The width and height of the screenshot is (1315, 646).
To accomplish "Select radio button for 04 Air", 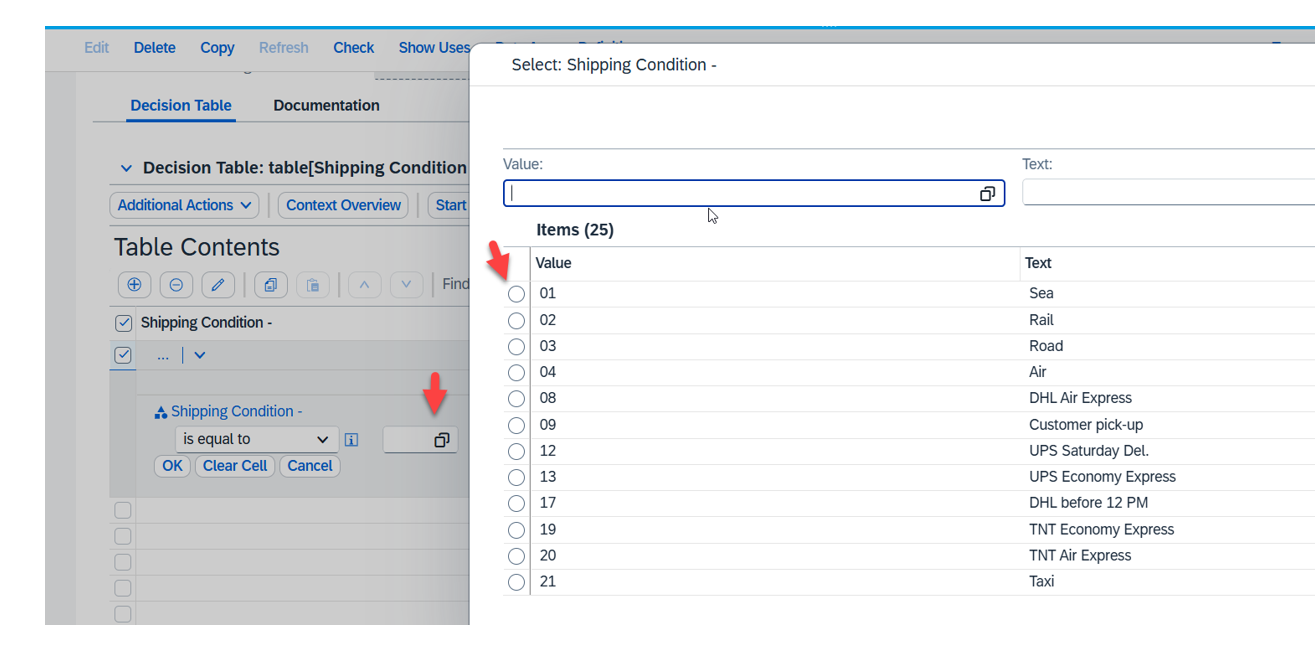I will pyautogui.click(x=516, y=373).
